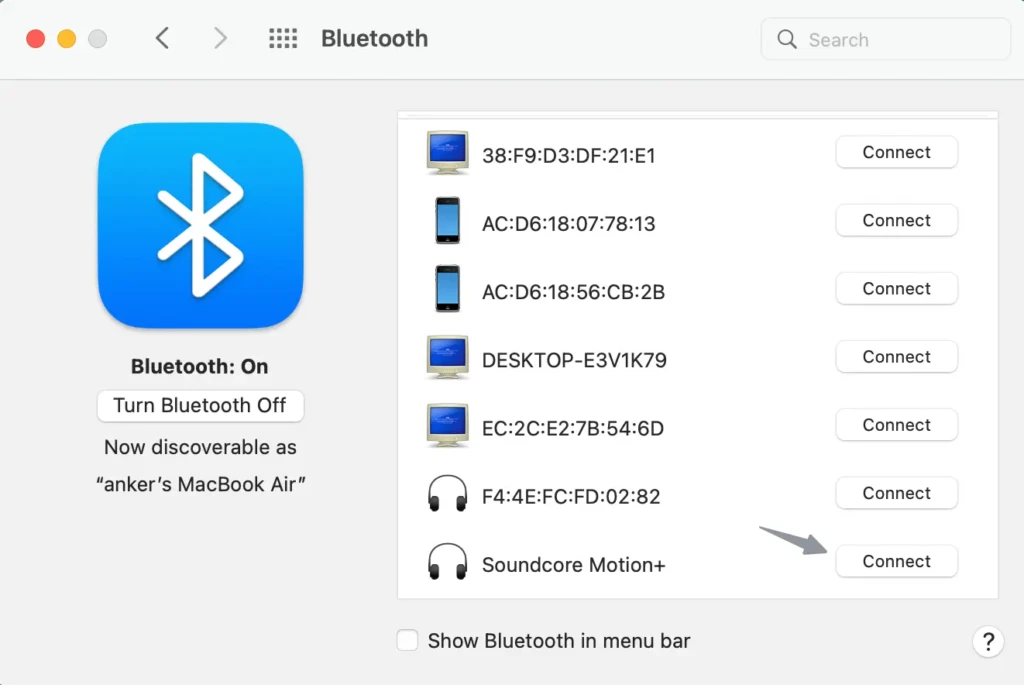
Task: Click inside the Search field
Action: (885, 39)
